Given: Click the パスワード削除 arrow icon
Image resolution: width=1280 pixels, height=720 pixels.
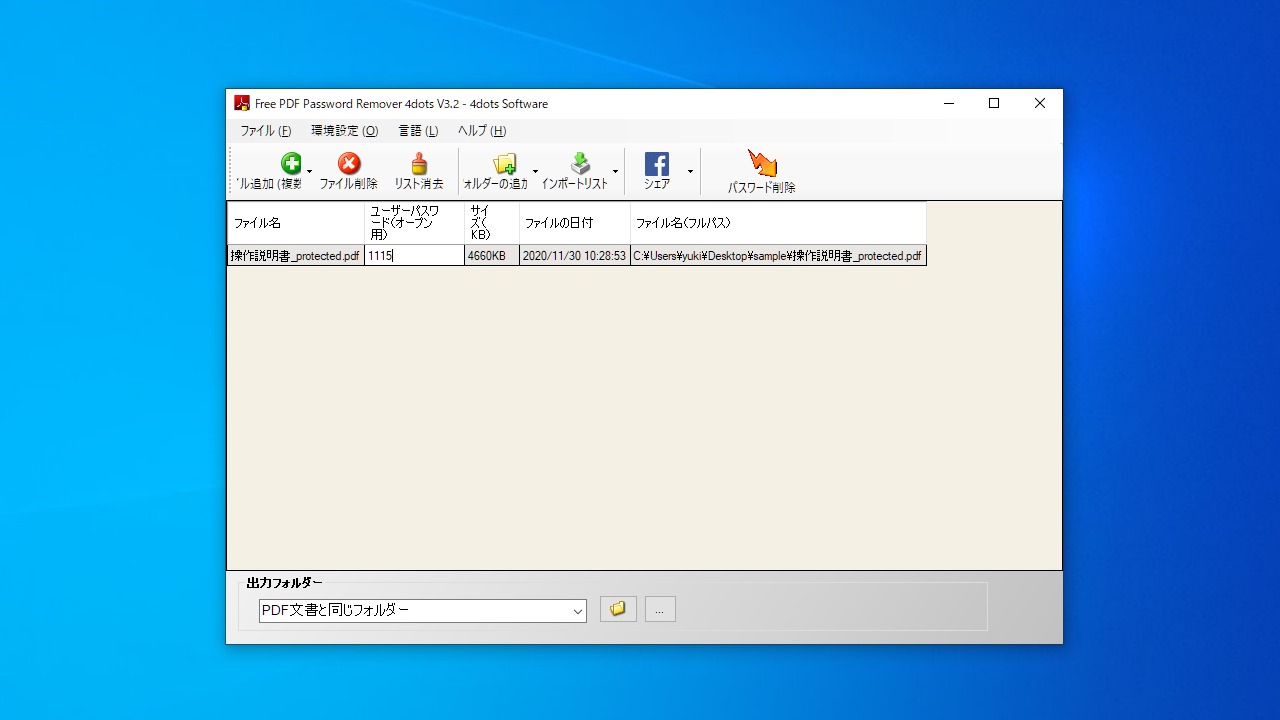Looking at the screenshot, I should [x=762, y=164].
